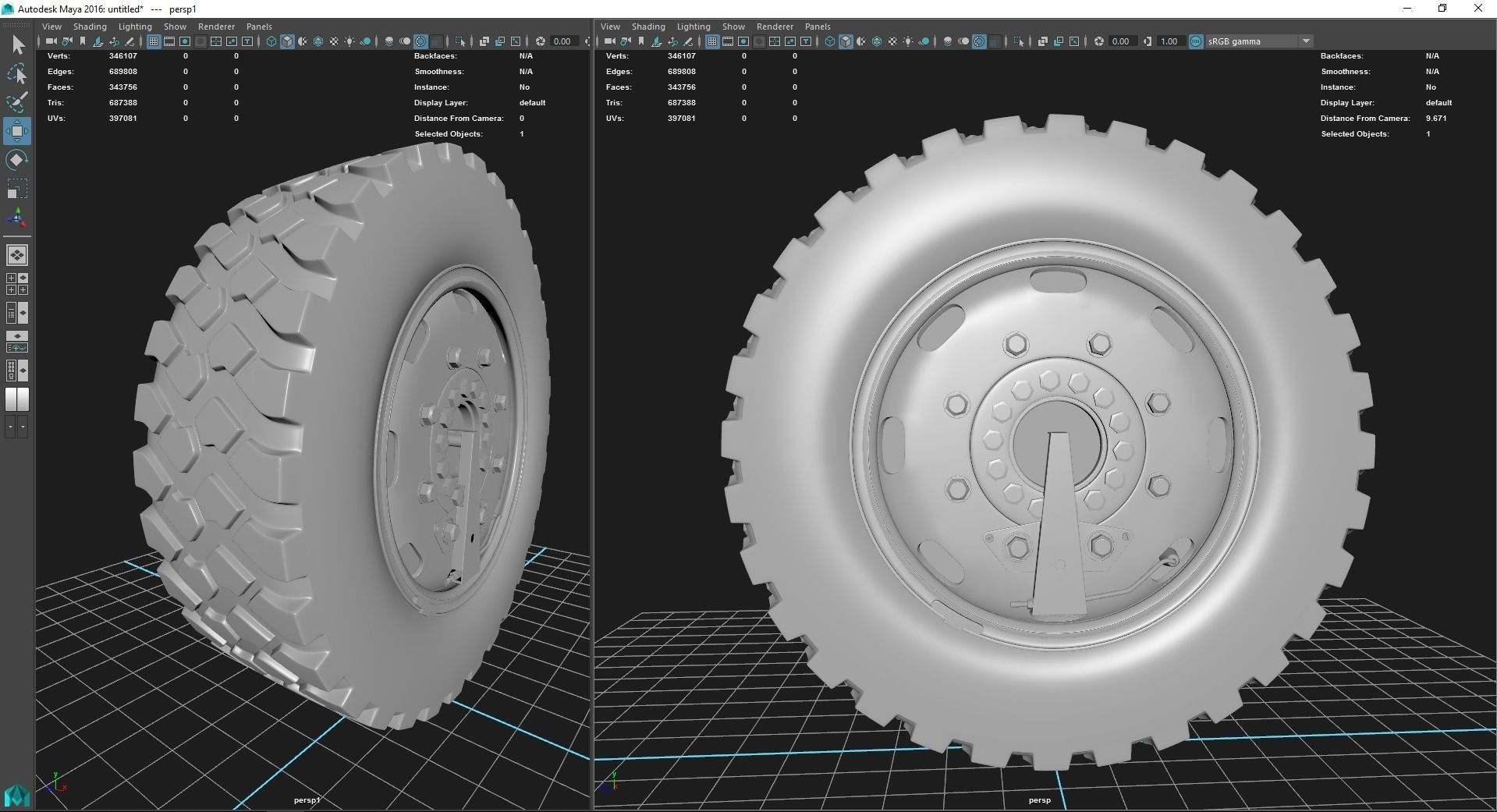Click image plane icon in right viewport

(657, 41)
